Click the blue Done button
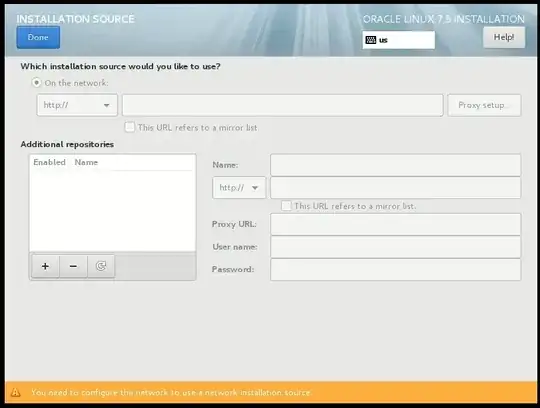The image size is (540, 408). click(38, 37)
